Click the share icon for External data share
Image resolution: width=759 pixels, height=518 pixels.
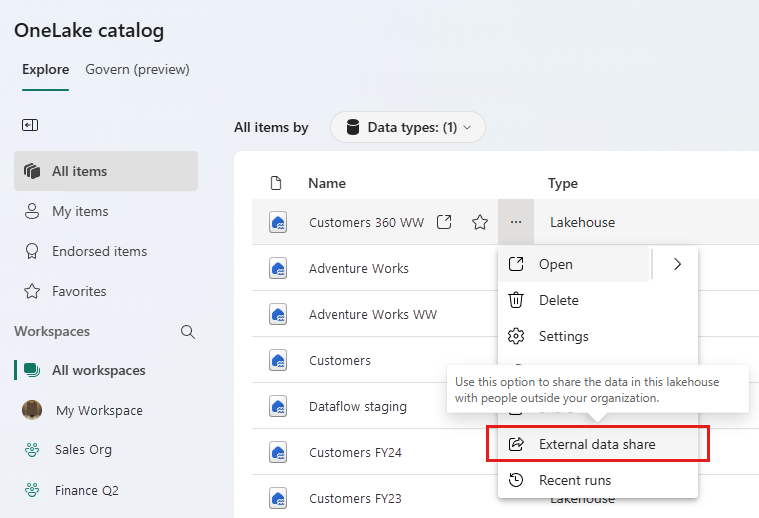click(516, 444)
